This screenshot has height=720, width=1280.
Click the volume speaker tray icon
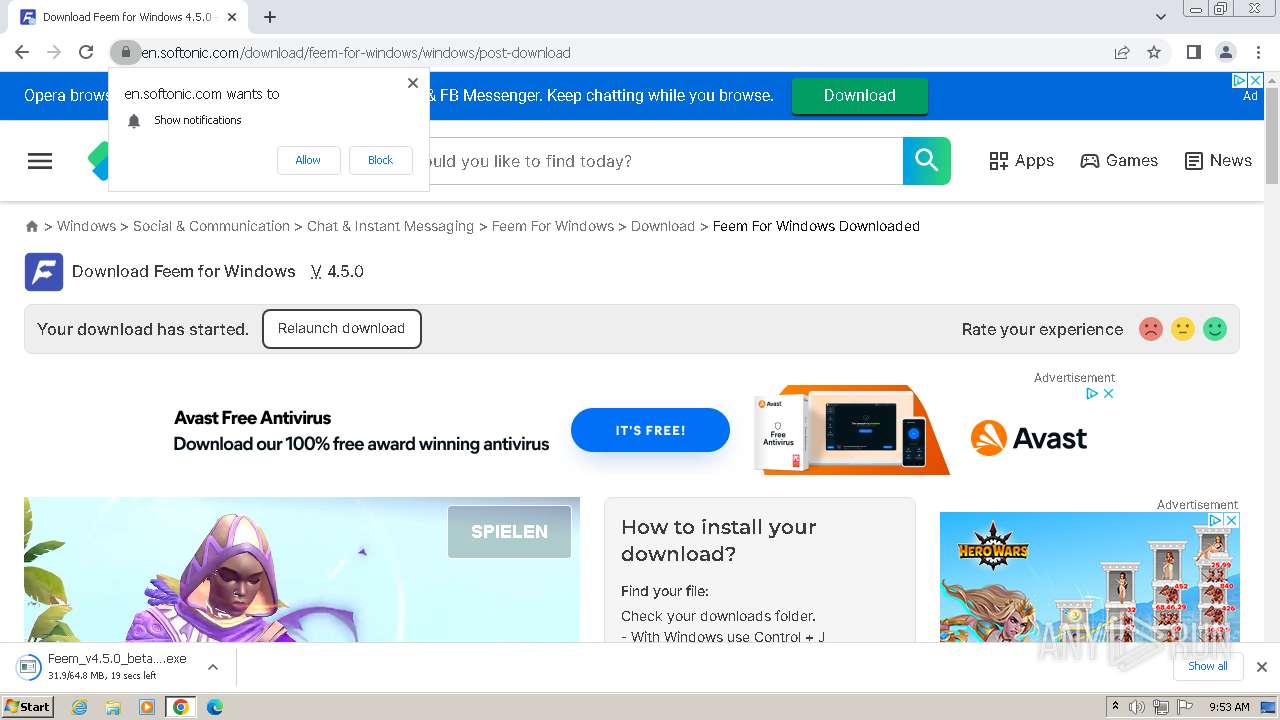1137,707
